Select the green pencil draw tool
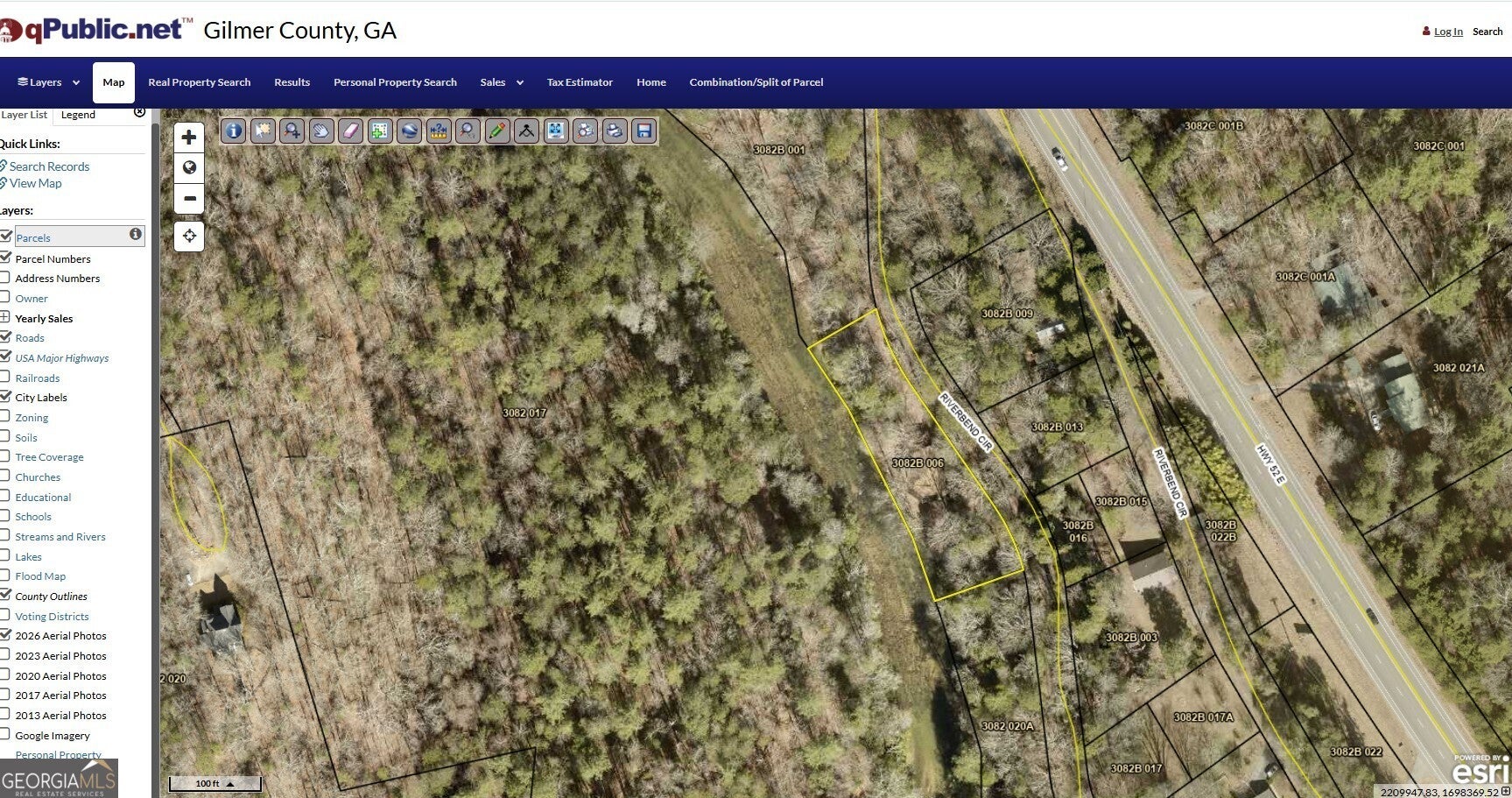Screen dimensions: 1512x798 coord(497,131)
